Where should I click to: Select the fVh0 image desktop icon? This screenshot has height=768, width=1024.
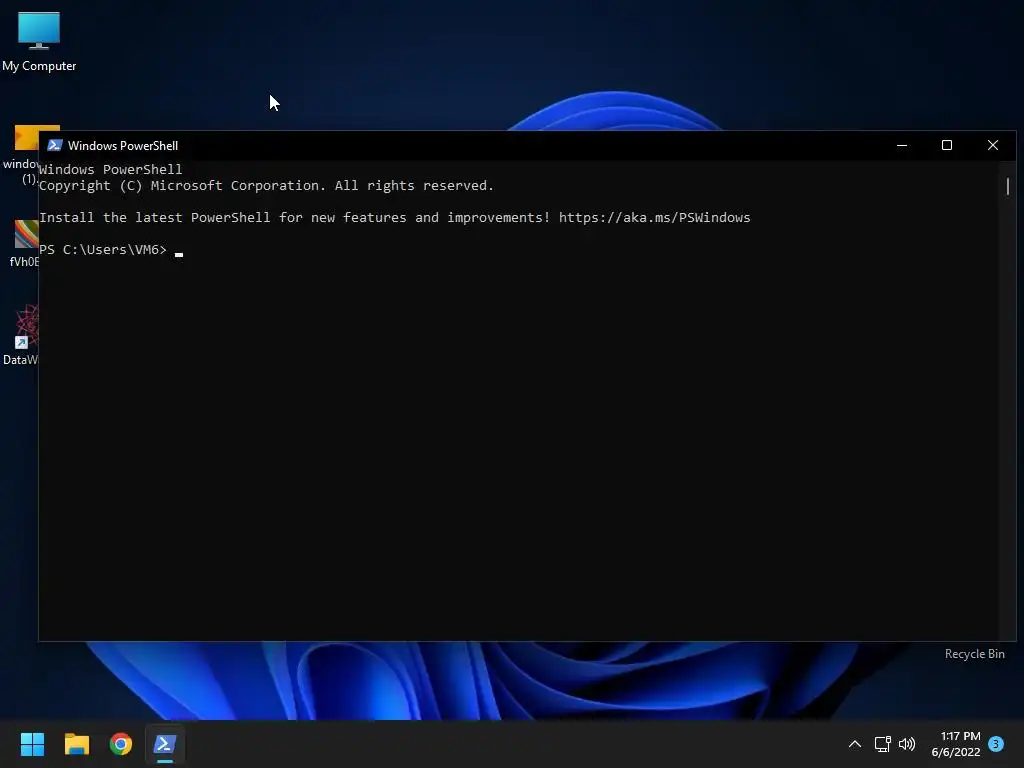pos(25,243)
